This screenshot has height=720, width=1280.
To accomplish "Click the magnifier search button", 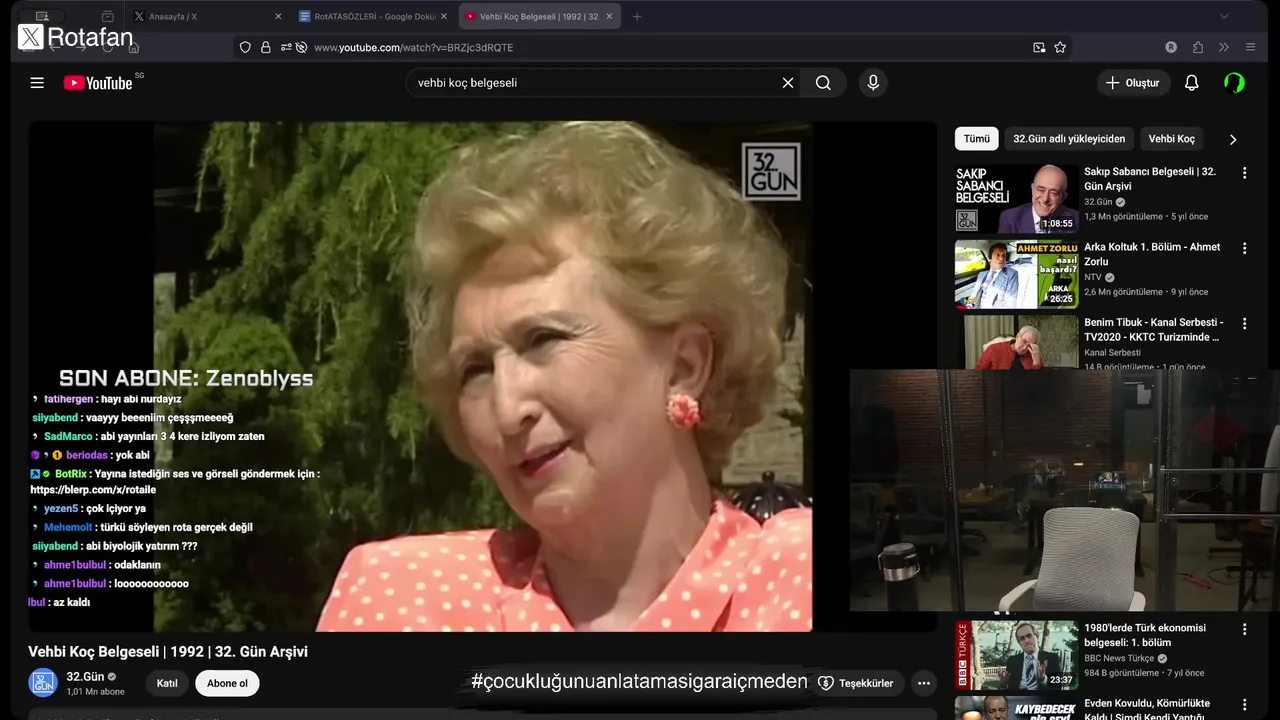I will [823, 83].
